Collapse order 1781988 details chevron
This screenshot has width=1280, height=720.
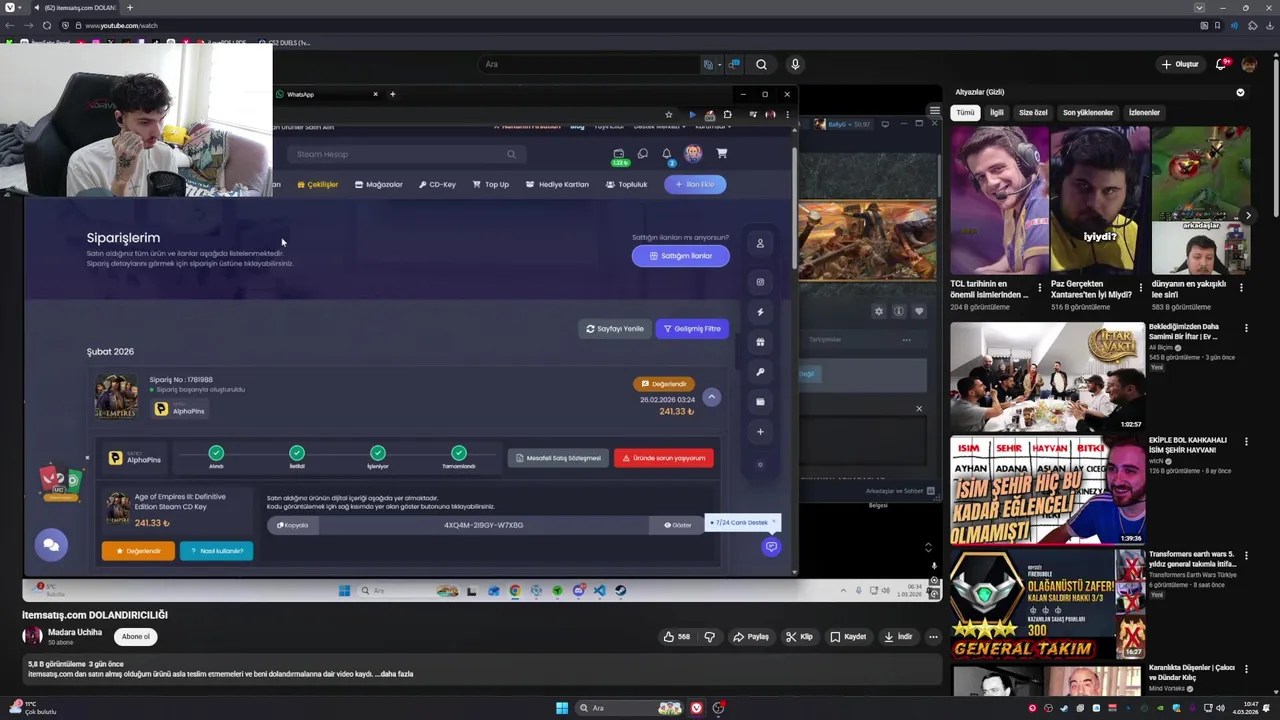711,397
